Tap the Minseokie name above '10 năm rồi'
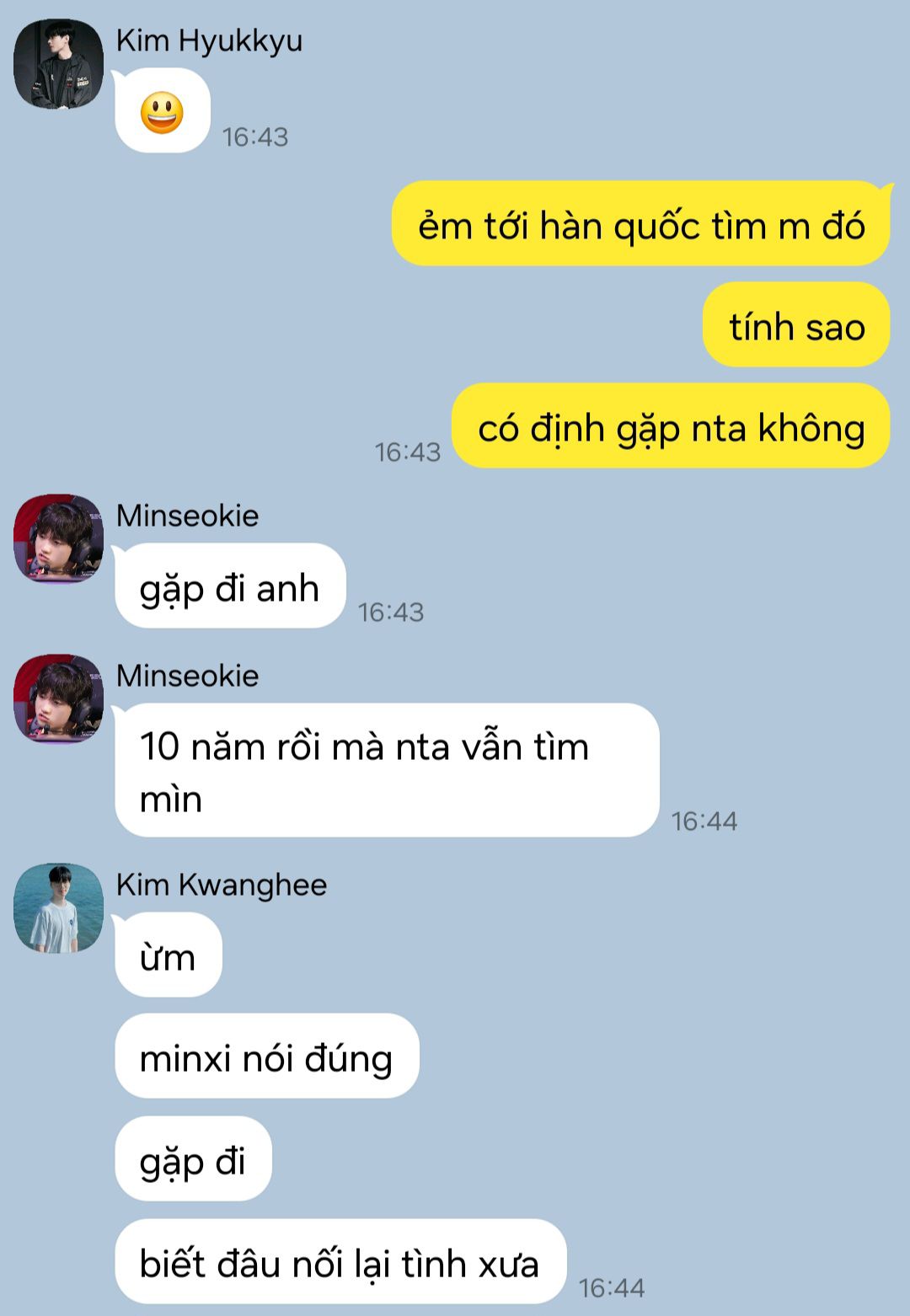Screen dimensions: 910x1316 coord(187,676)
